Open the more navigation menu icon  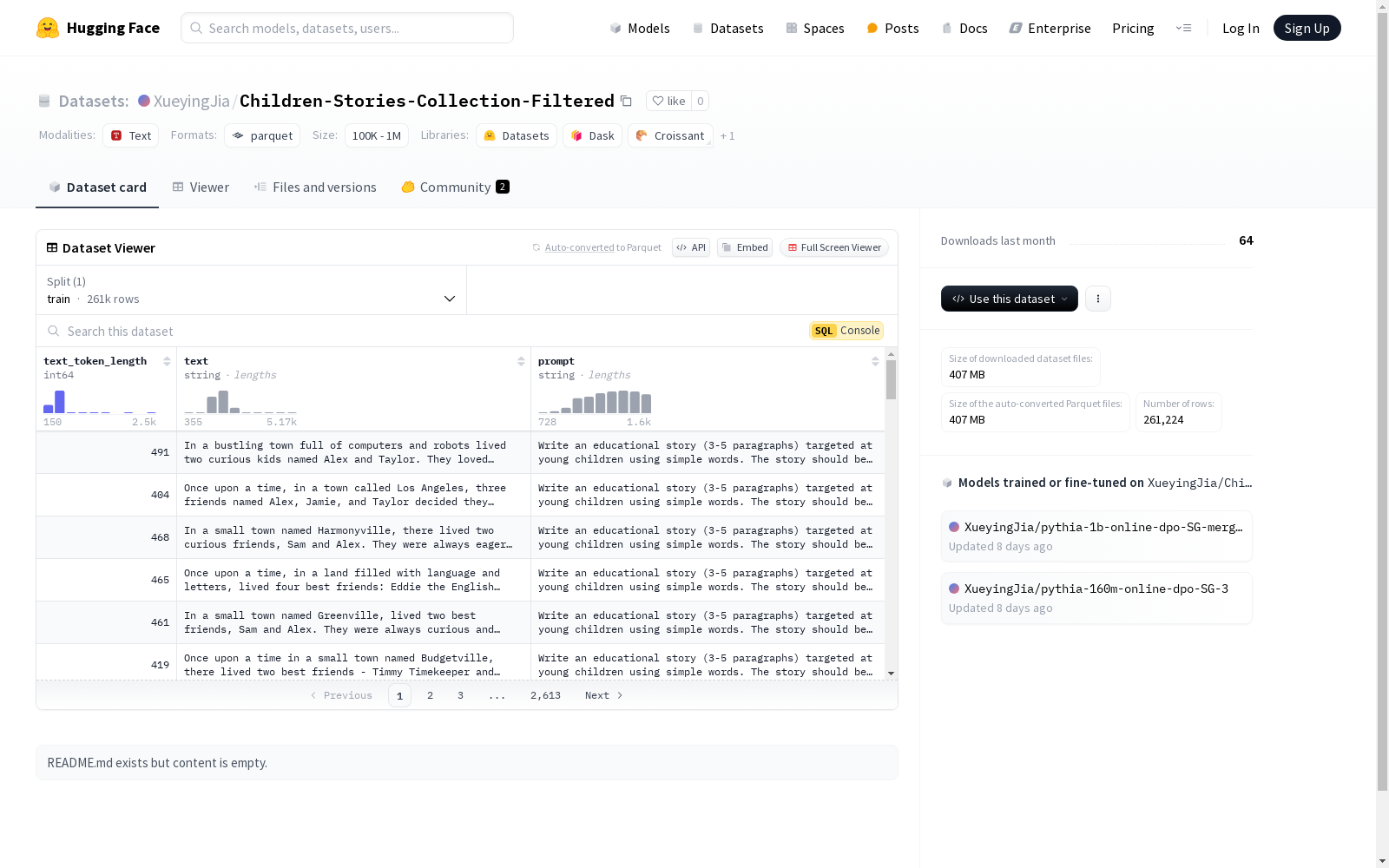tap(1183, 28)
